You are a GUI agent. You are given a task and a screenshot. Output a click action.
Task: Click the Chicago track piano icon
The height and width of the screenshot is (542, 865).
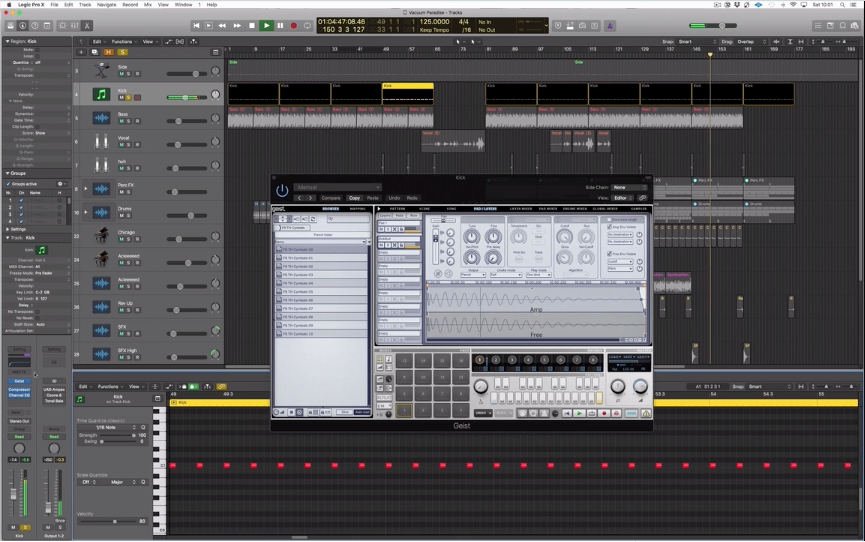(x=101, y=236)
